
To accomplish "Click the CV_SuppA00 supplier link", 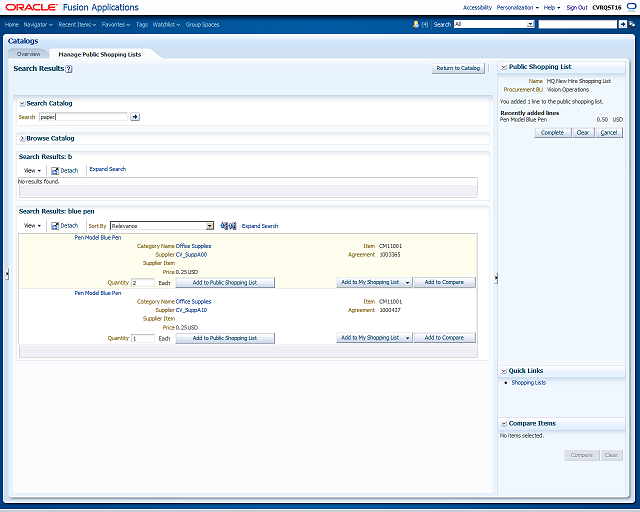I will [191, 255].
